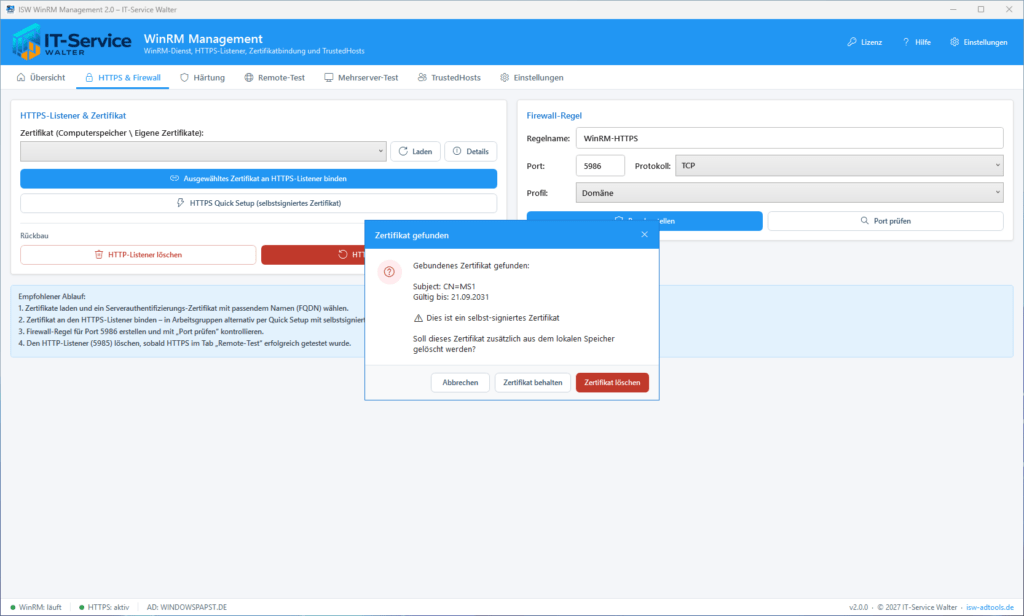Bind selected certificate to HTTPS-Listener
This screenshot has width=1024, height=616.
pyautogui.click(x=259, y=178)
